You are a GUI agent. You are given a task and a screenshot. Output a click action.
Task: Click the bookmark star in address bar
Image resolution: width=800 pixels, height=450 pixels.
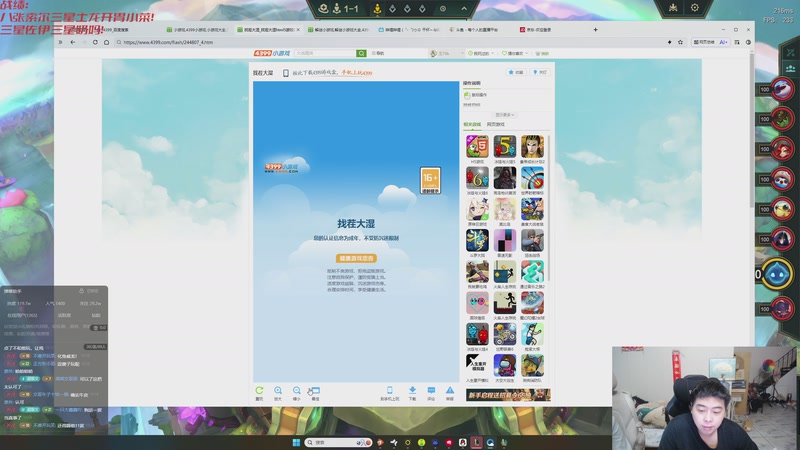(x=680, y=42)
